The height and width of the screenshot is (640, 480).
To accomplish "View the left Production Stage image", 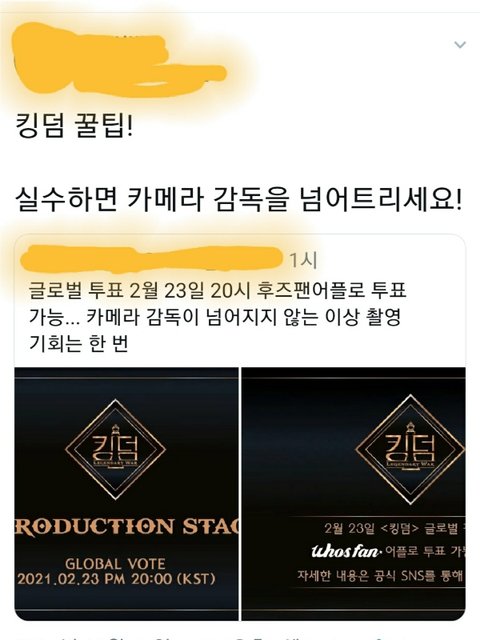I will pos(127,494).
